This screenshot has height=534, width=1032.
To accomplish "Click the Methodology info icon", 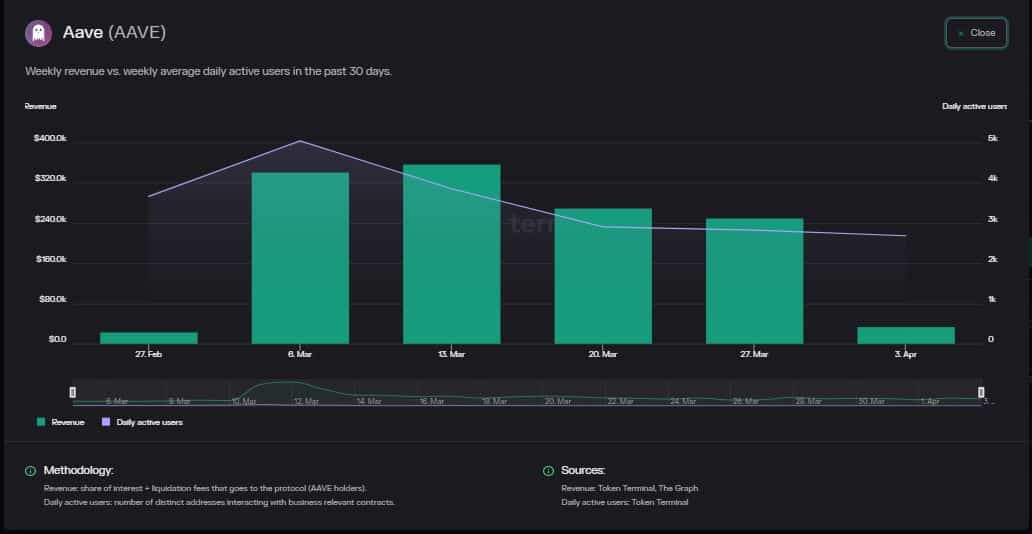I will pos(31,470).
